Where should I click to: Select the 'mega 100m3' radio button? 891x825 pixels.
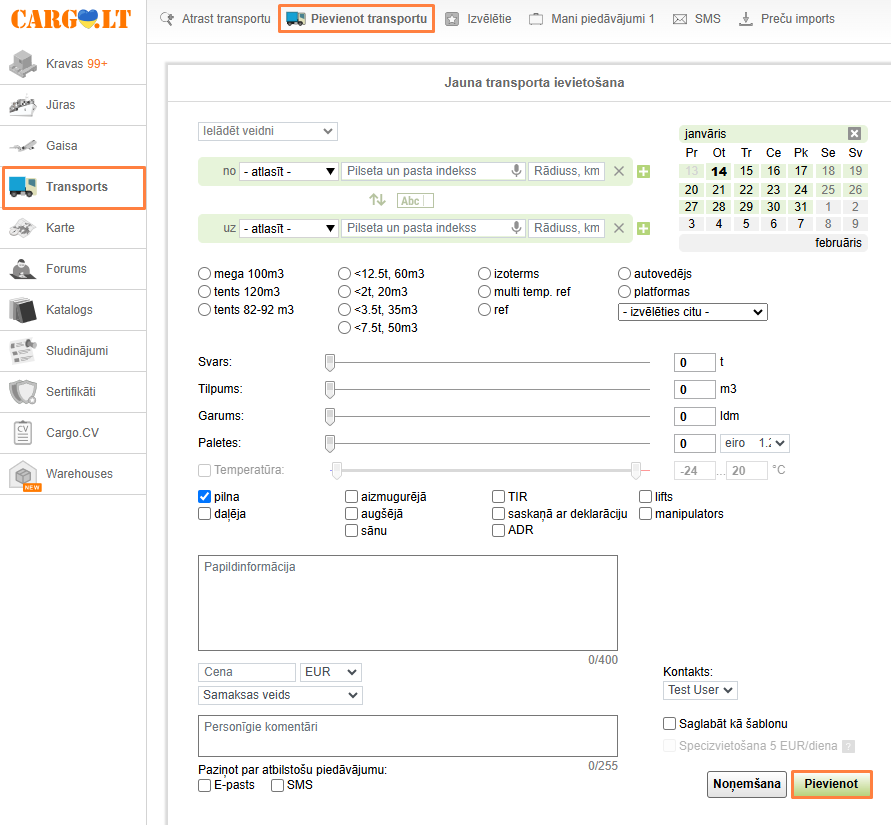[x=205, y=273]
